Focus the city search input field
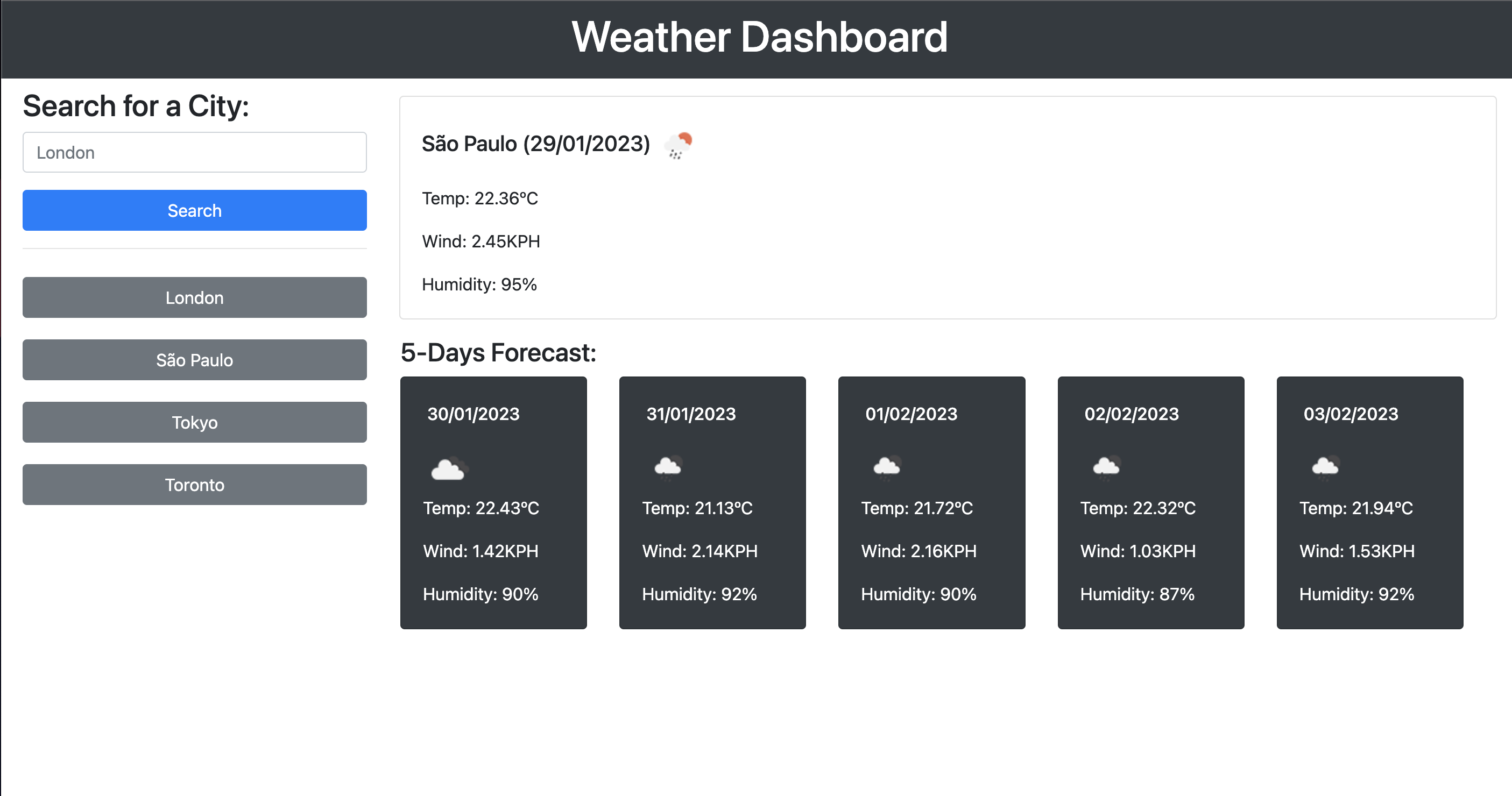 point(194,153)
